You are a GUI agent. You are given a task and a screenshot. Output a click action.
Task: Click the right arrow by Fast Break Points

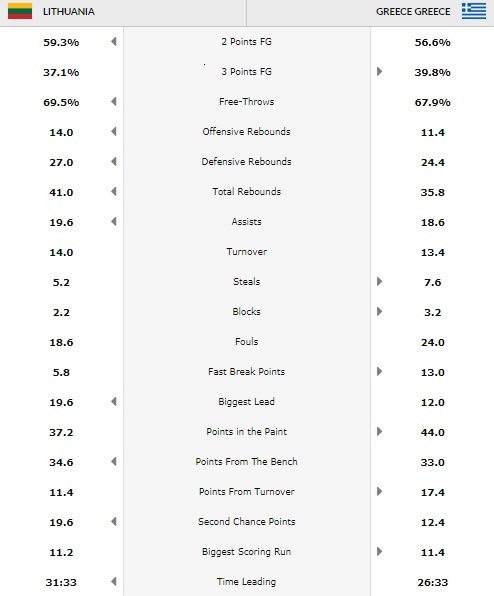[379, 371]
